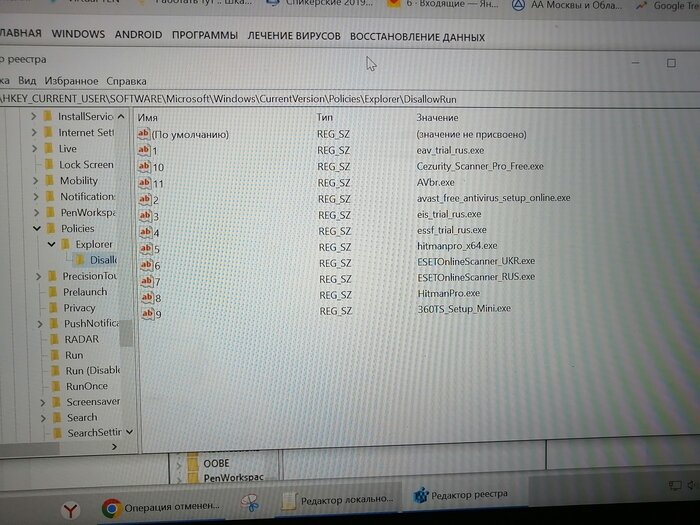The height and width of the screenshot is (525, 700).
Task: Click the Policies folder icon
Action: point(51,228)
